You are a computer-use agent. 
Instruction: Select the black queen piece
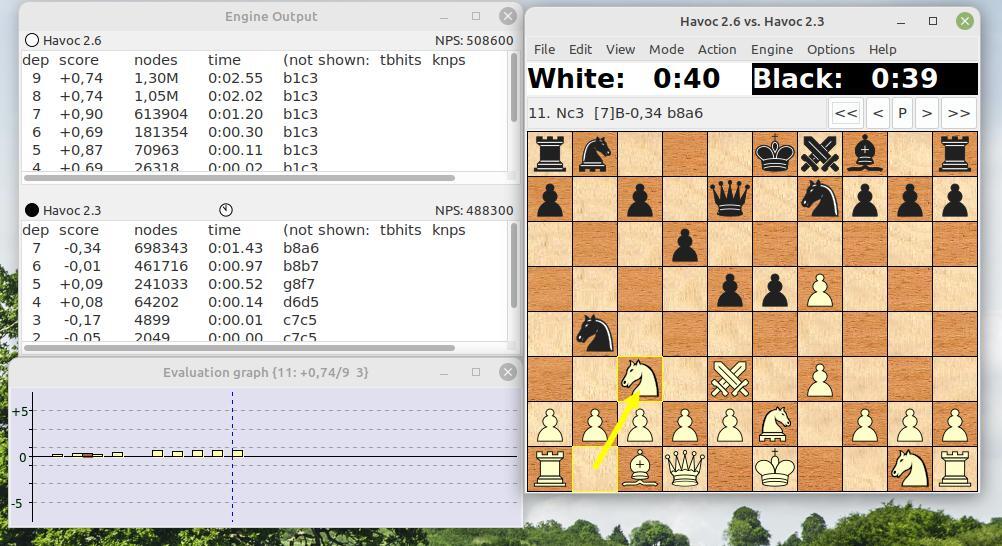point(730,198)
